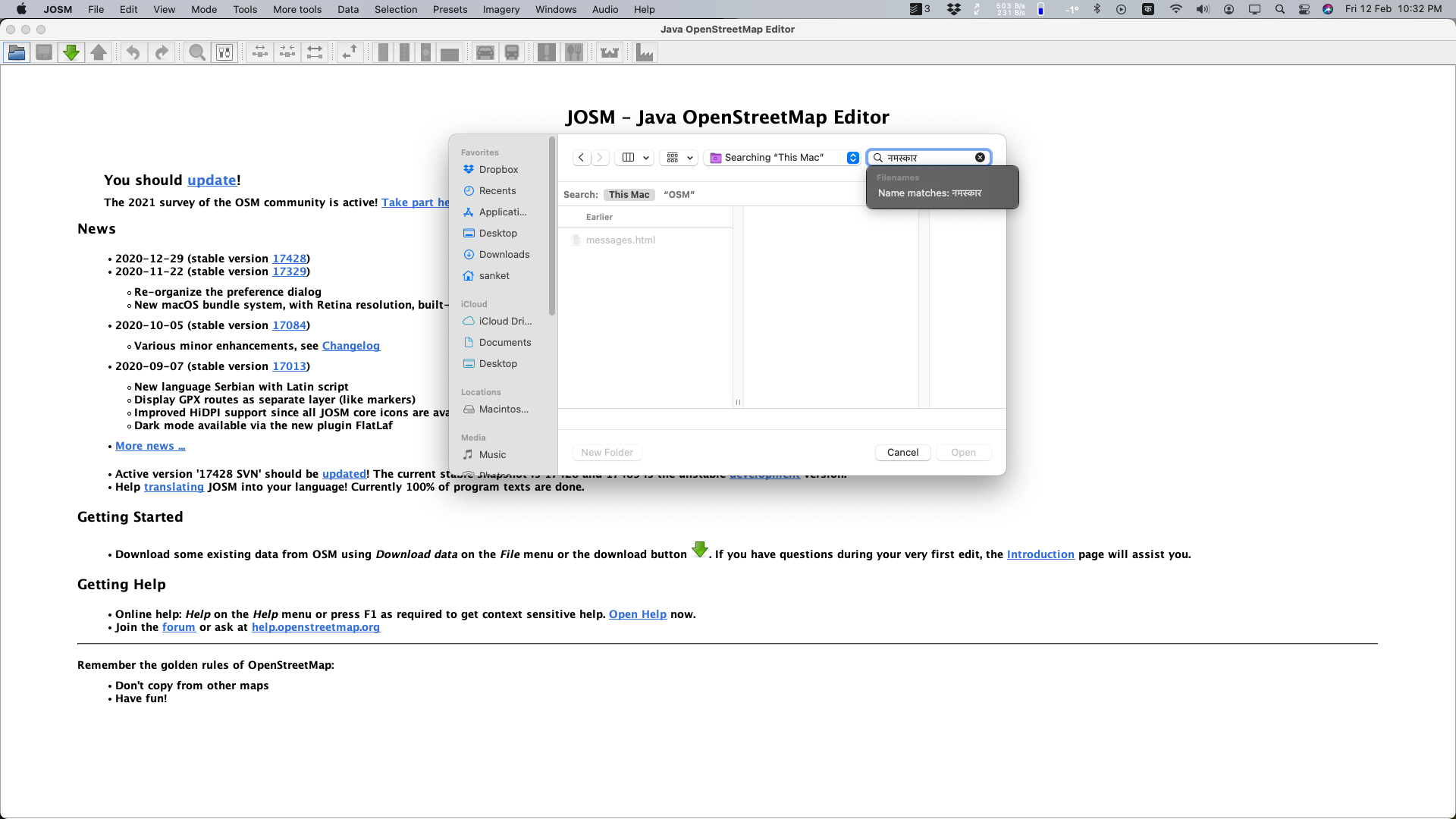The image size is (1456, 819).
Task: Click the roundabout road preset icon
Action: (426, 52)
